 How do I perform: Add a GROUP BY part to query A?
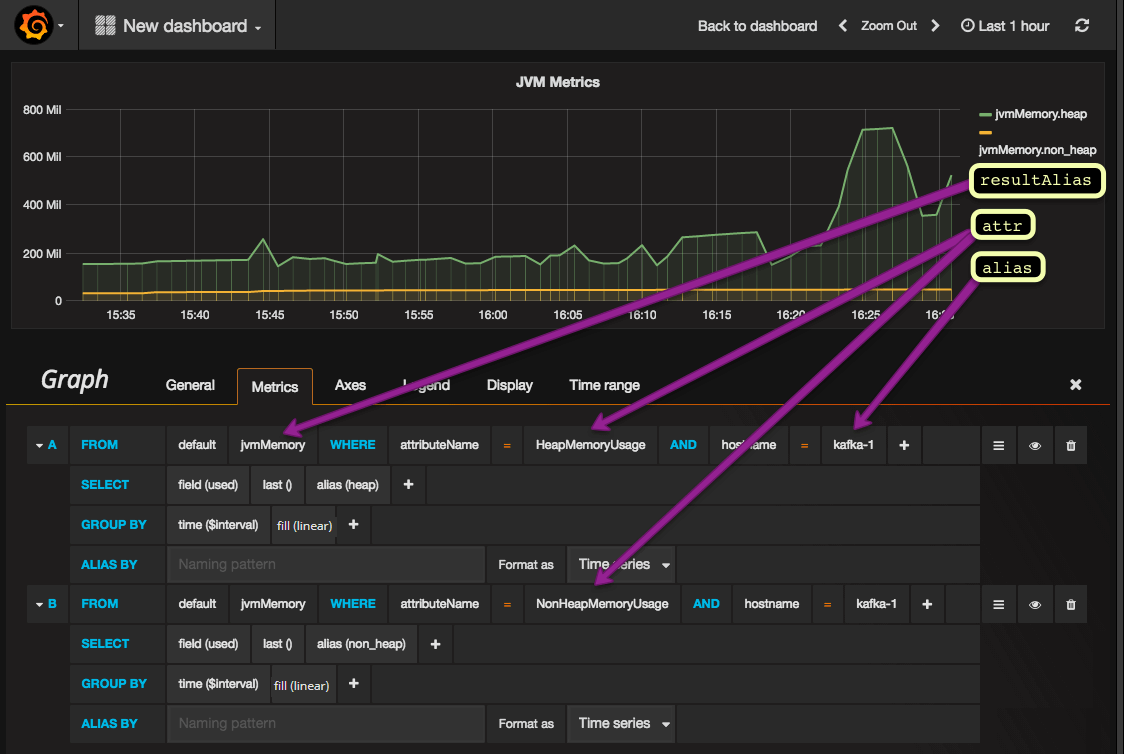(353, 525)
